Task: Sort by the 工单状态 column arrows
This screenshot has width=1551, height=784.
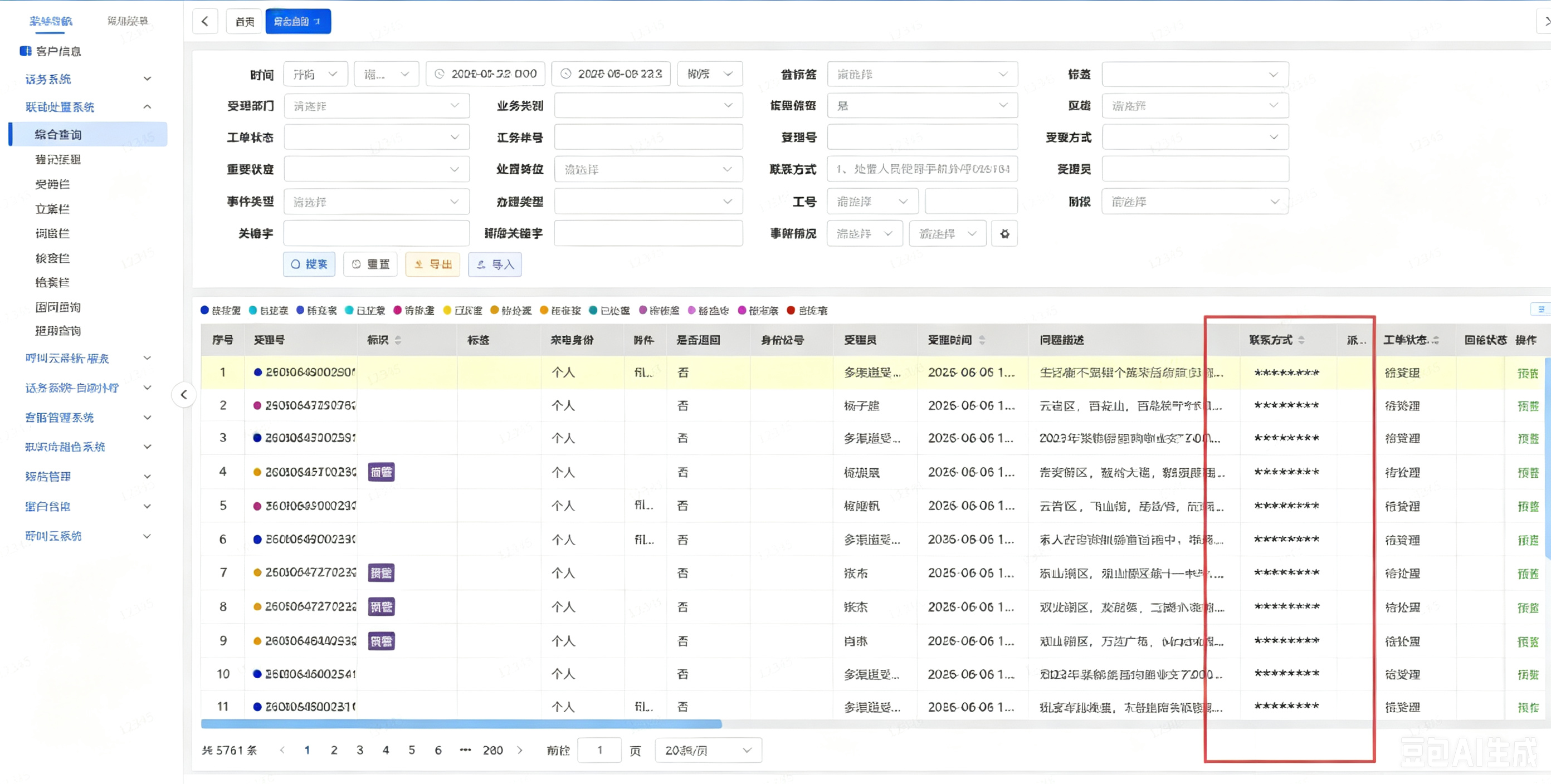Action: [x=1435, y=340]
